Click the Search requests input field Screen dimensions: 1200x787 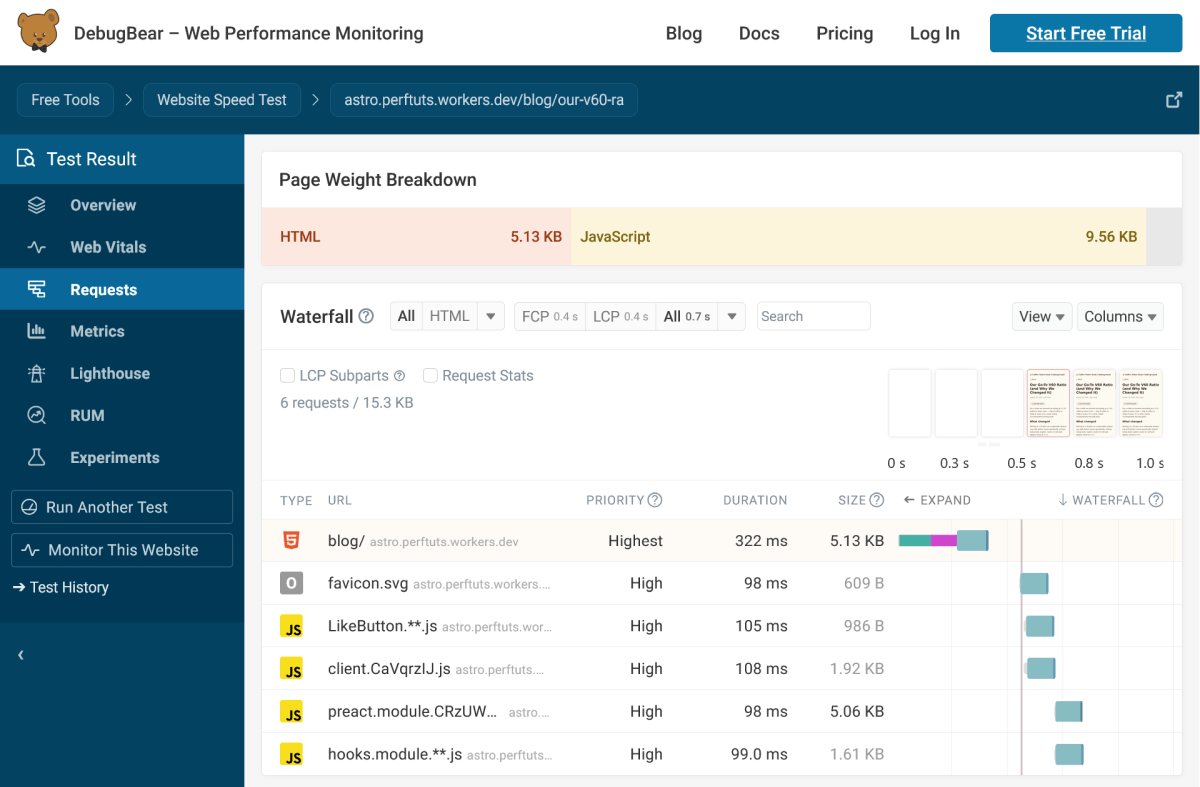[x=814, y=316]
